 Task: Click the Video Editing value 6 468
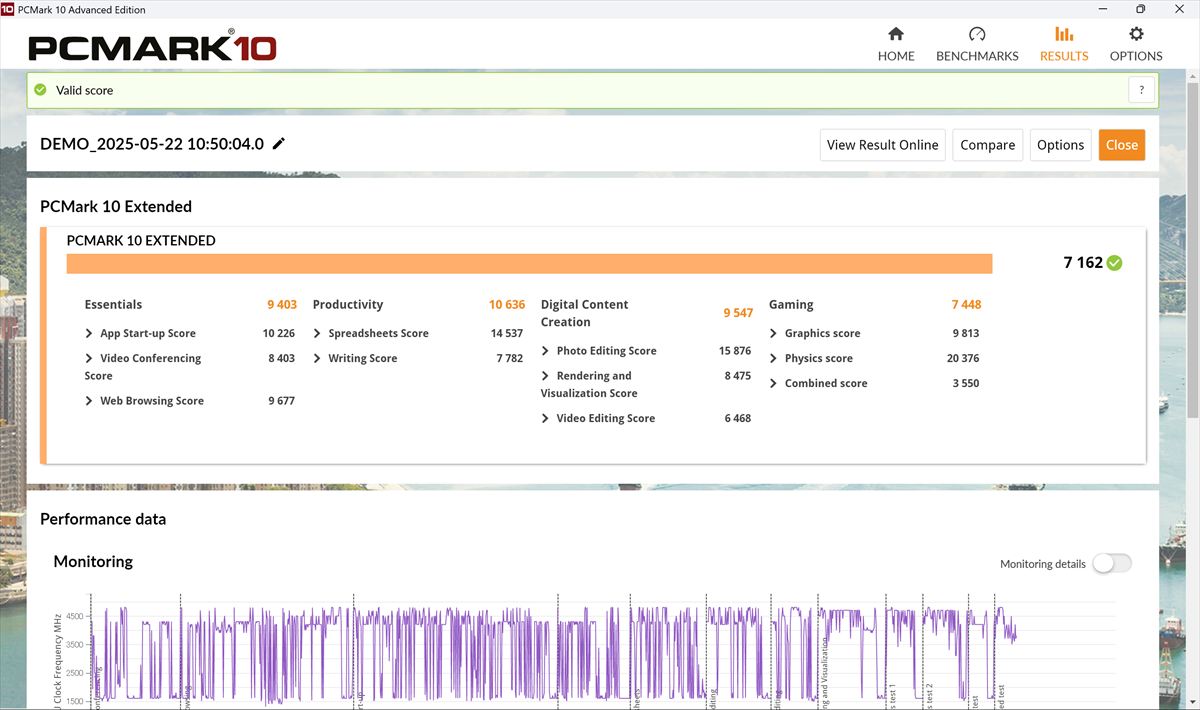point(738,418)
